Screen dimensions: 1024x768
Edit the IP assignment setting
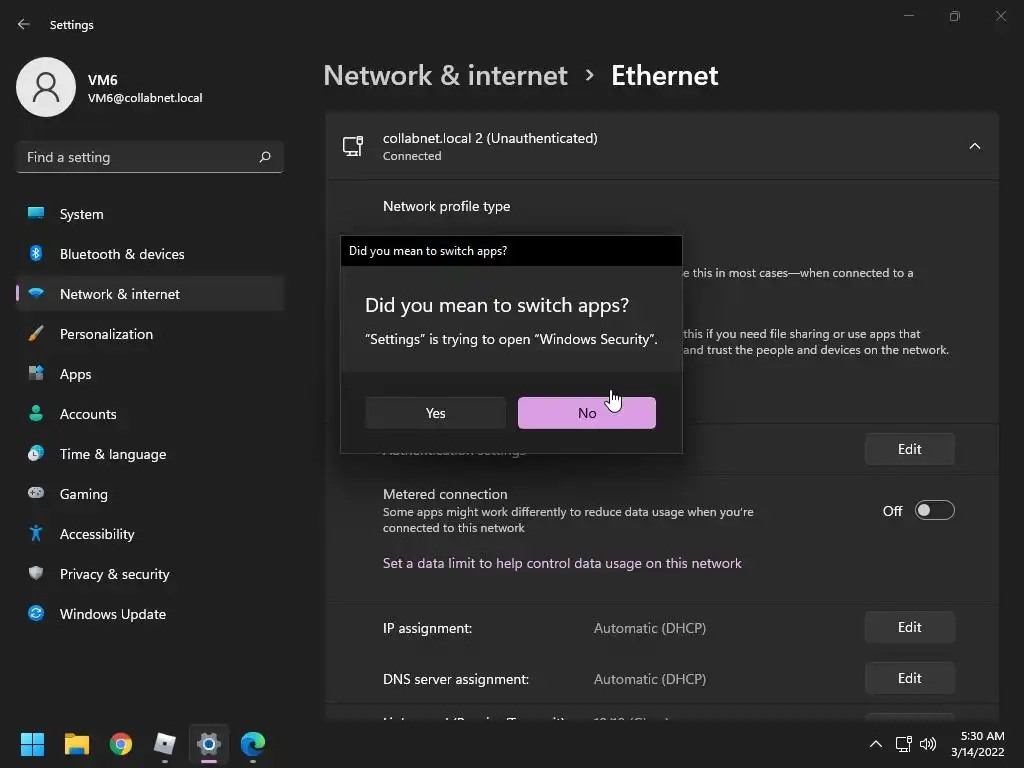pos(909,627)
